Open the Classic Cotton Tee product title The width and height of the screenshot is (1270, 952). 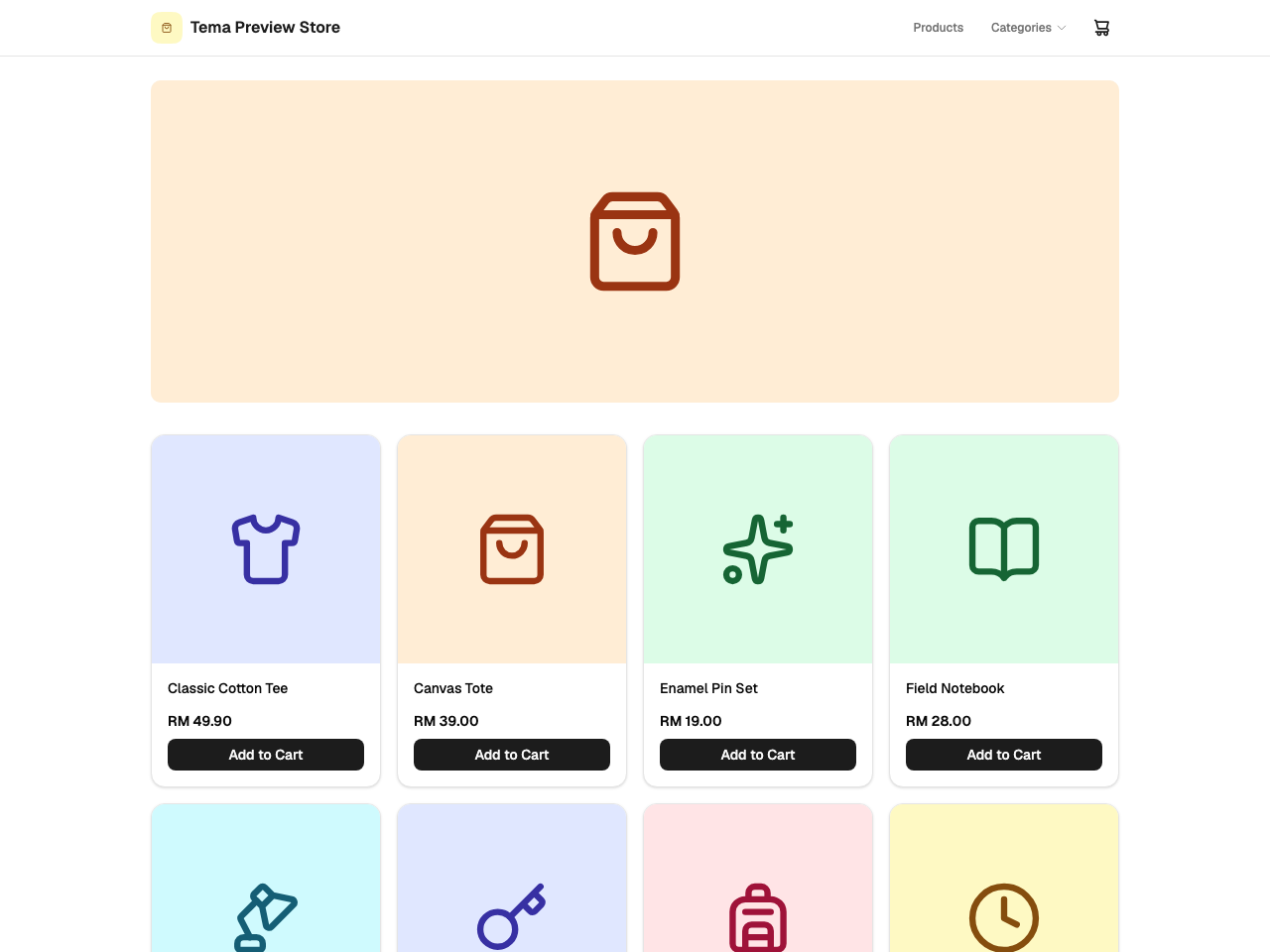point(228,688)
